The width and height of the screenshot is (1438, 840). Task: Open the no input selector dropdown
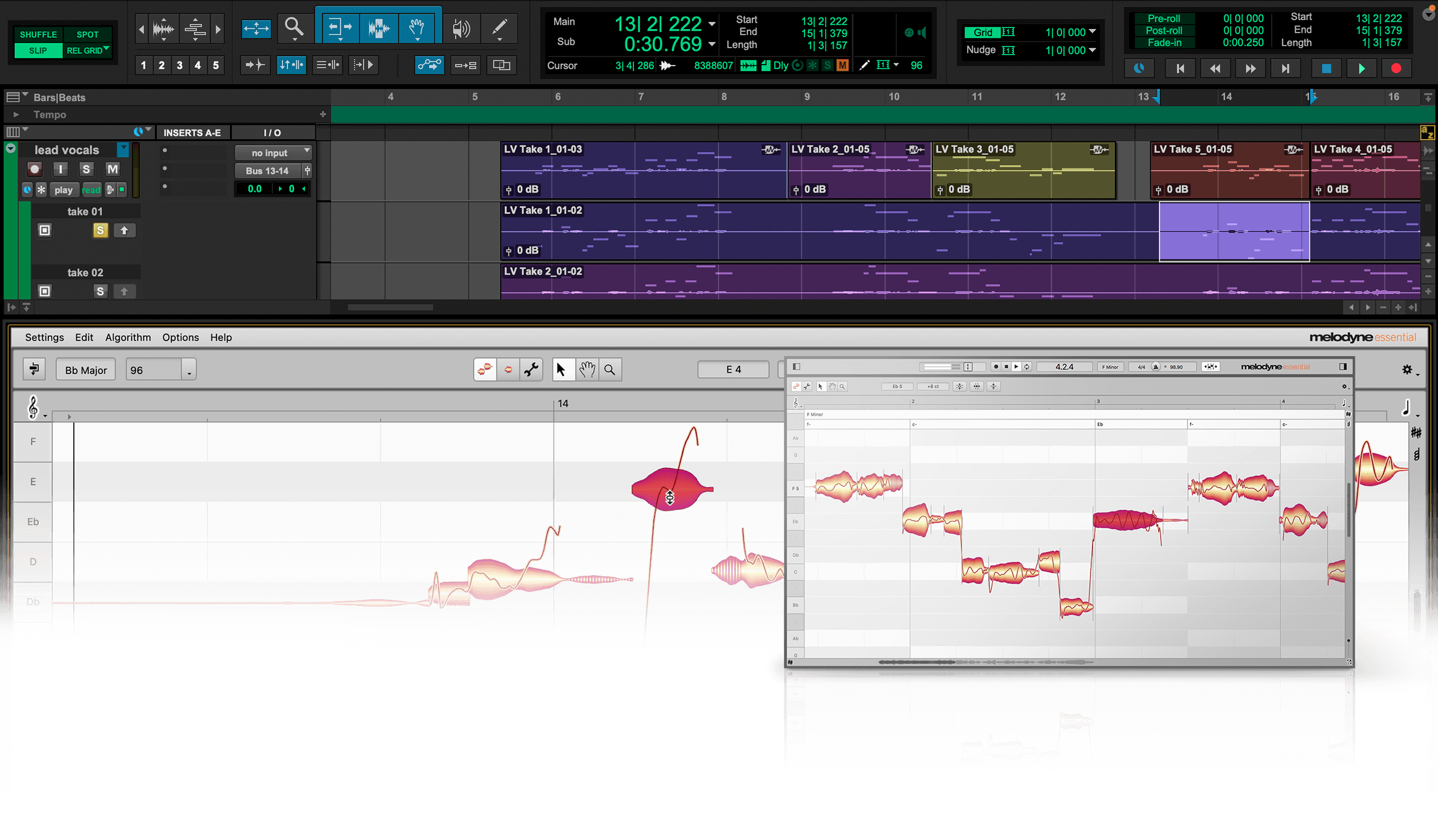273,153
